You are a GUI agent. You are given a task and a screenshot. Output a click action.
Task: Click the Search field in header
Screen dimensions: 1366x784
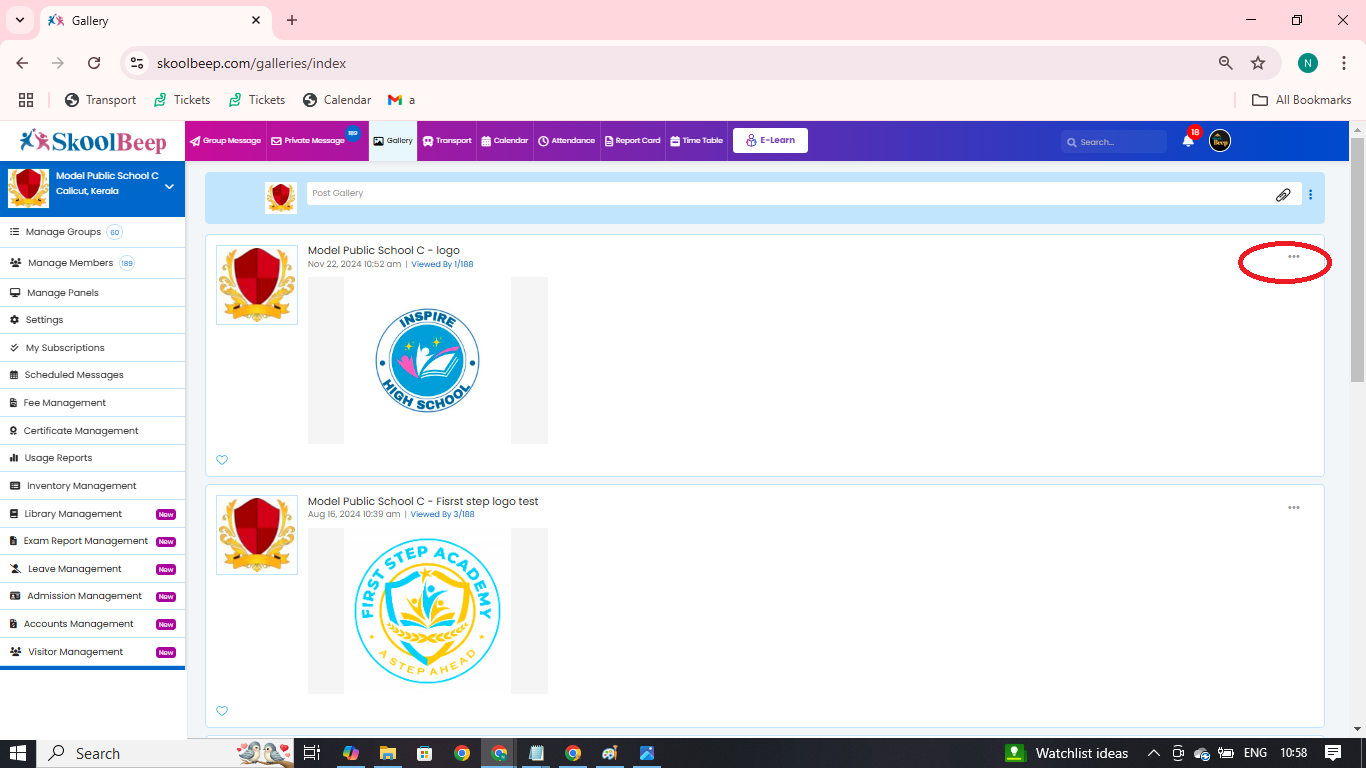click(1114, 142)
